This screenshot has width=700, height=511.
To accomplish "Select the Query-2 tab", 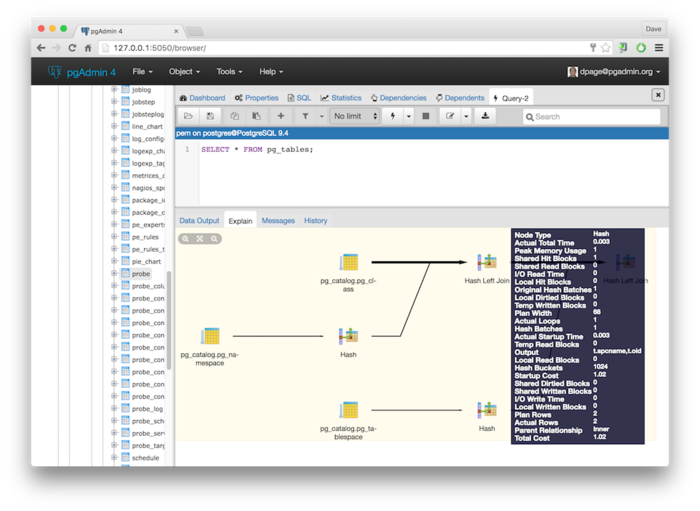I will pos(511,98).
